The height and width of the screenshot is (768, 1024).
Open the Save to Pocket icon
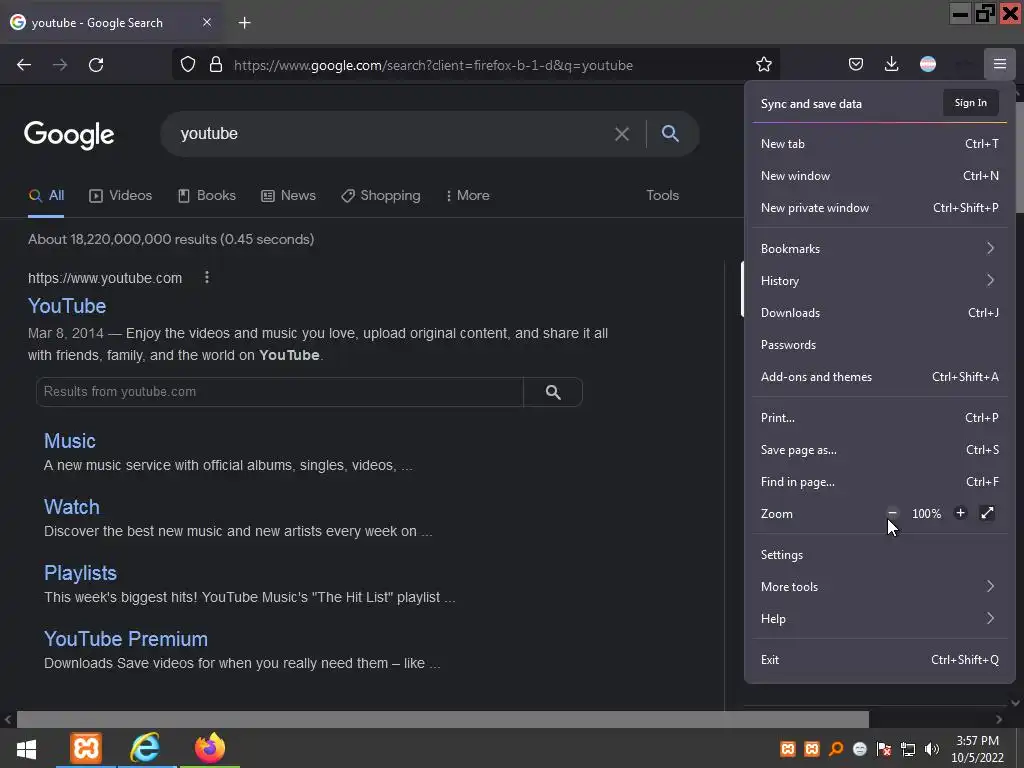point(856,64)
